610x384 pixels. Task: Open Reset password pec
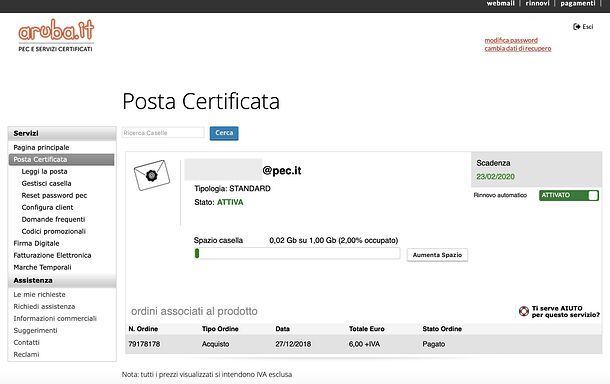pos(54,195)
